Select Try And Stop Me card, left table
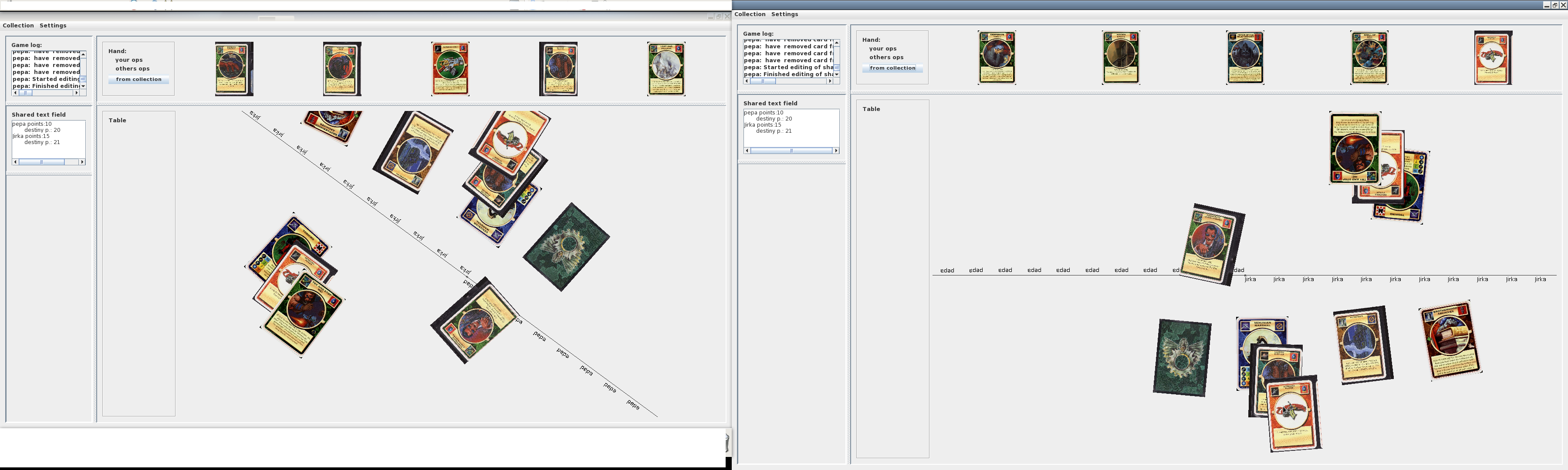Screen dimensions: 1568x470 303,314
